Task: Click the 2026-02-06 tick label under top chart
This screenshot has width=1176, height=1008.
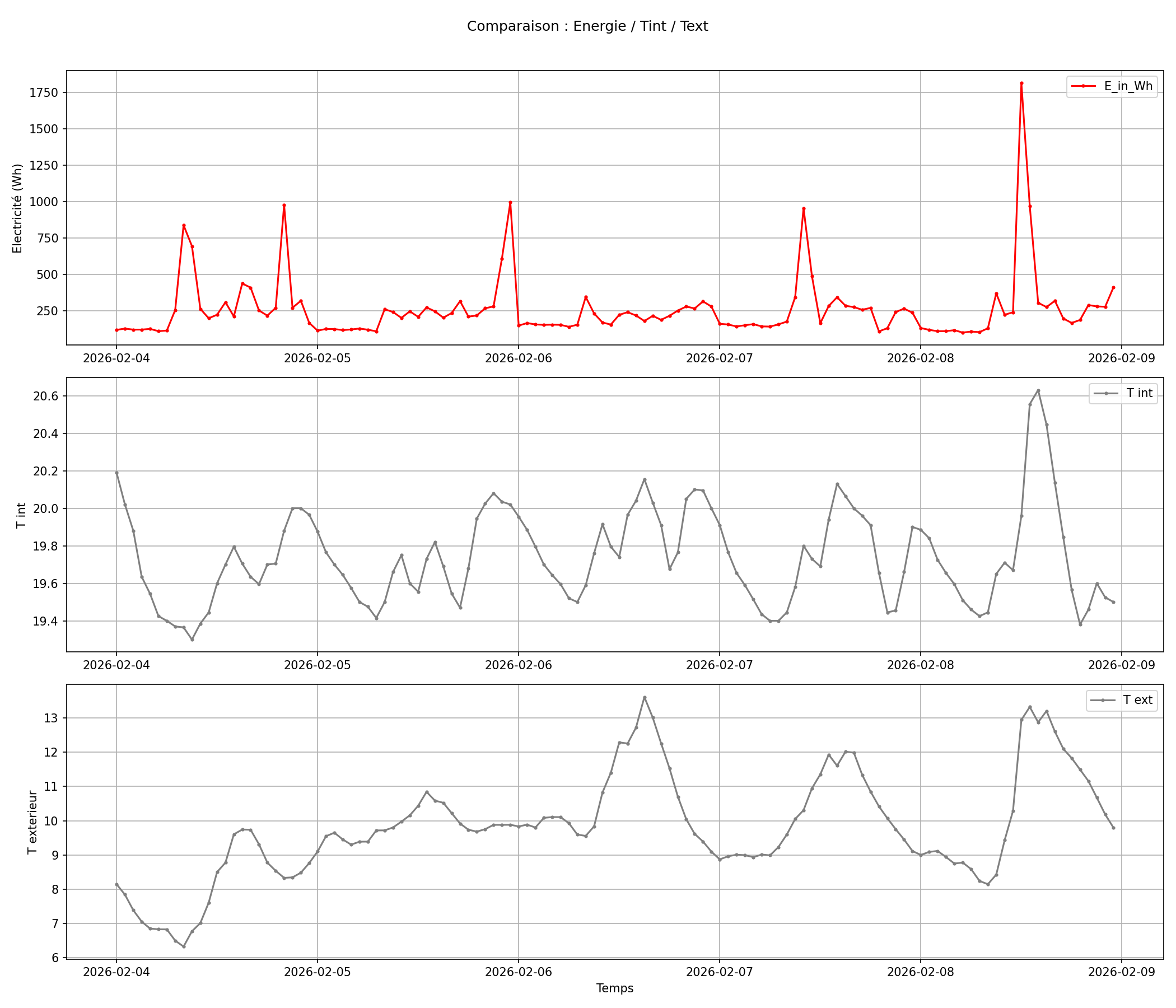Action: point(518,358)
